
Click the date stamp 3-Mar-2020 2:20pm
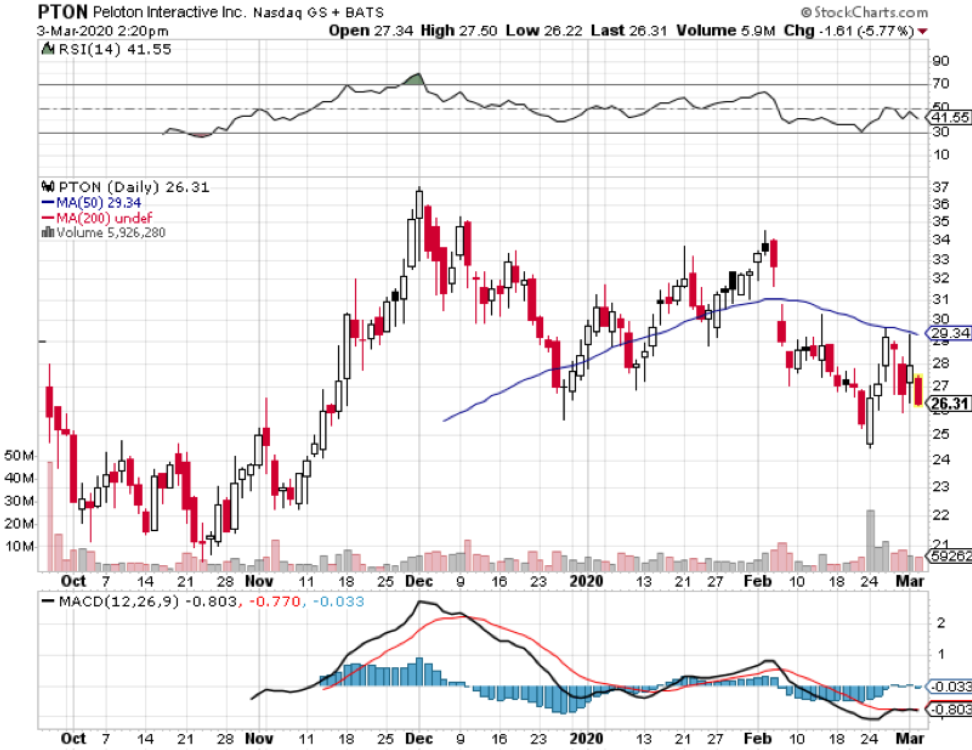pyautogui.click(x=103, y=31)
